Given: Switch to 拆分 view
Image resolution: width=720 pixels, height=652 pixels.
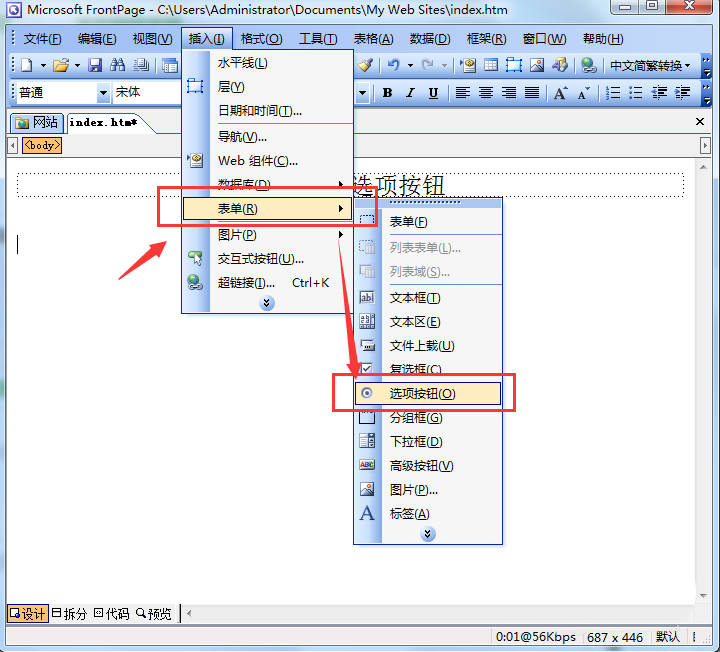Looking at the screenshot, I should click(69, 613).
